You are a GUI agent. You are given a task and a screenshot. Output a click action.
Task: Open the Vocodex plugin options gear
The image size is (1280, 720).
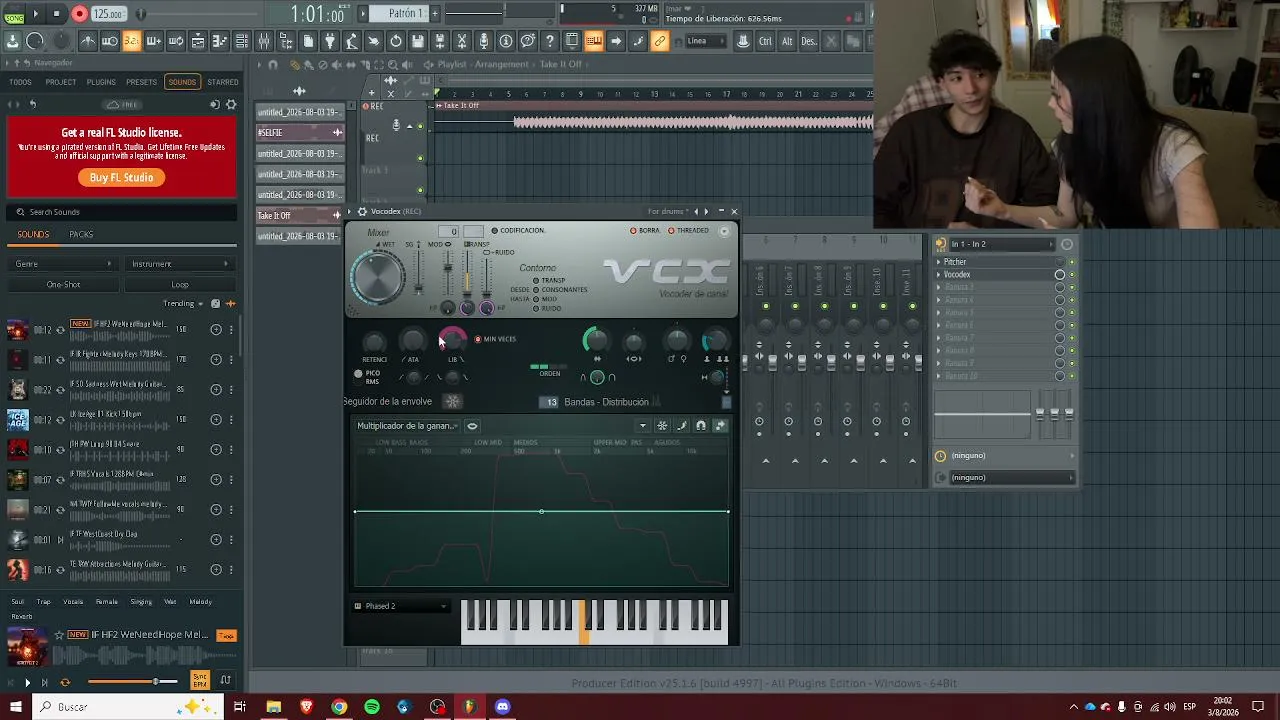click(x=362, y=212)
